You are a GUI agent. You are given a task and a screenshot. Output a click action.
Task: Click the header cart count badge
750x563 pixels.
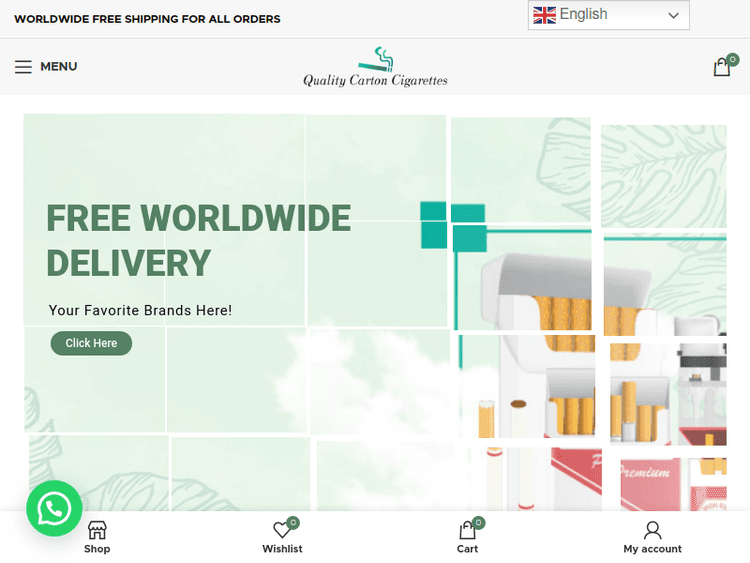[x=733, y=59]
